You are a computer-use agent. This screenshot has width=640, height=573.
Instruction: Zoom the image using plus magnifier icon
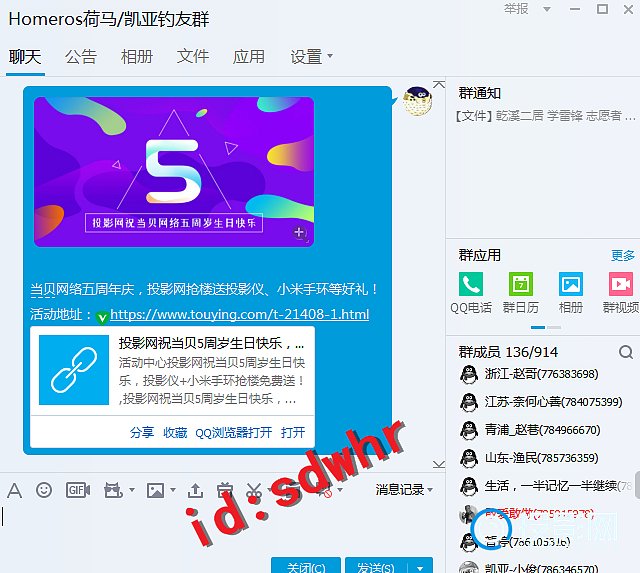300,233
